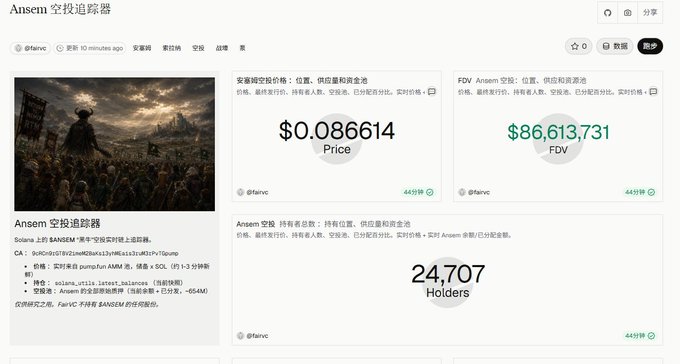Click the camera screenshot icon
The width and height of the screenshot is (680, 364).
(x=628, y=13)
